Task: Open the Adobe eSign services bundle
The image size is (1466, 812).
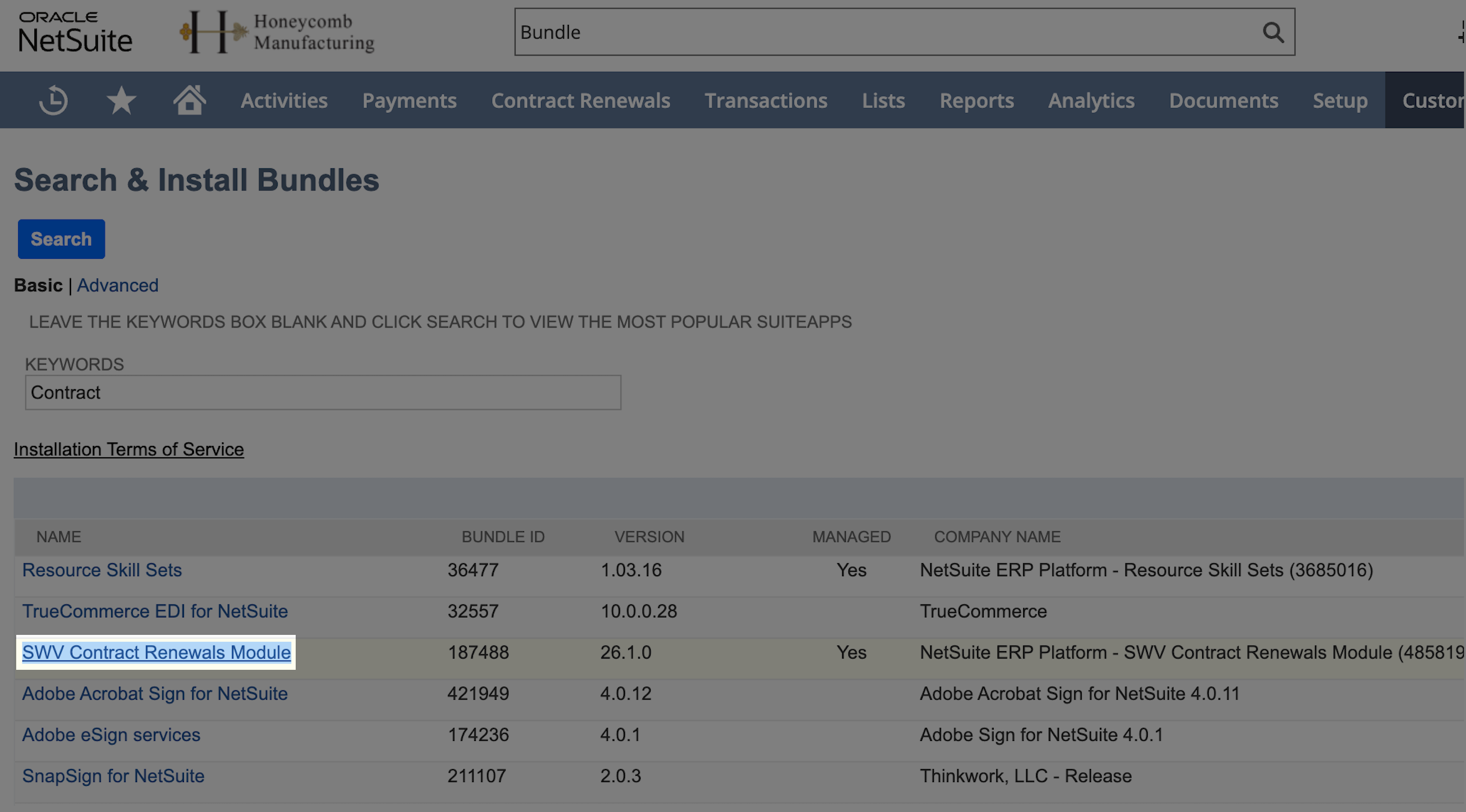Action: pyautogui.click(x=111, y=735)
